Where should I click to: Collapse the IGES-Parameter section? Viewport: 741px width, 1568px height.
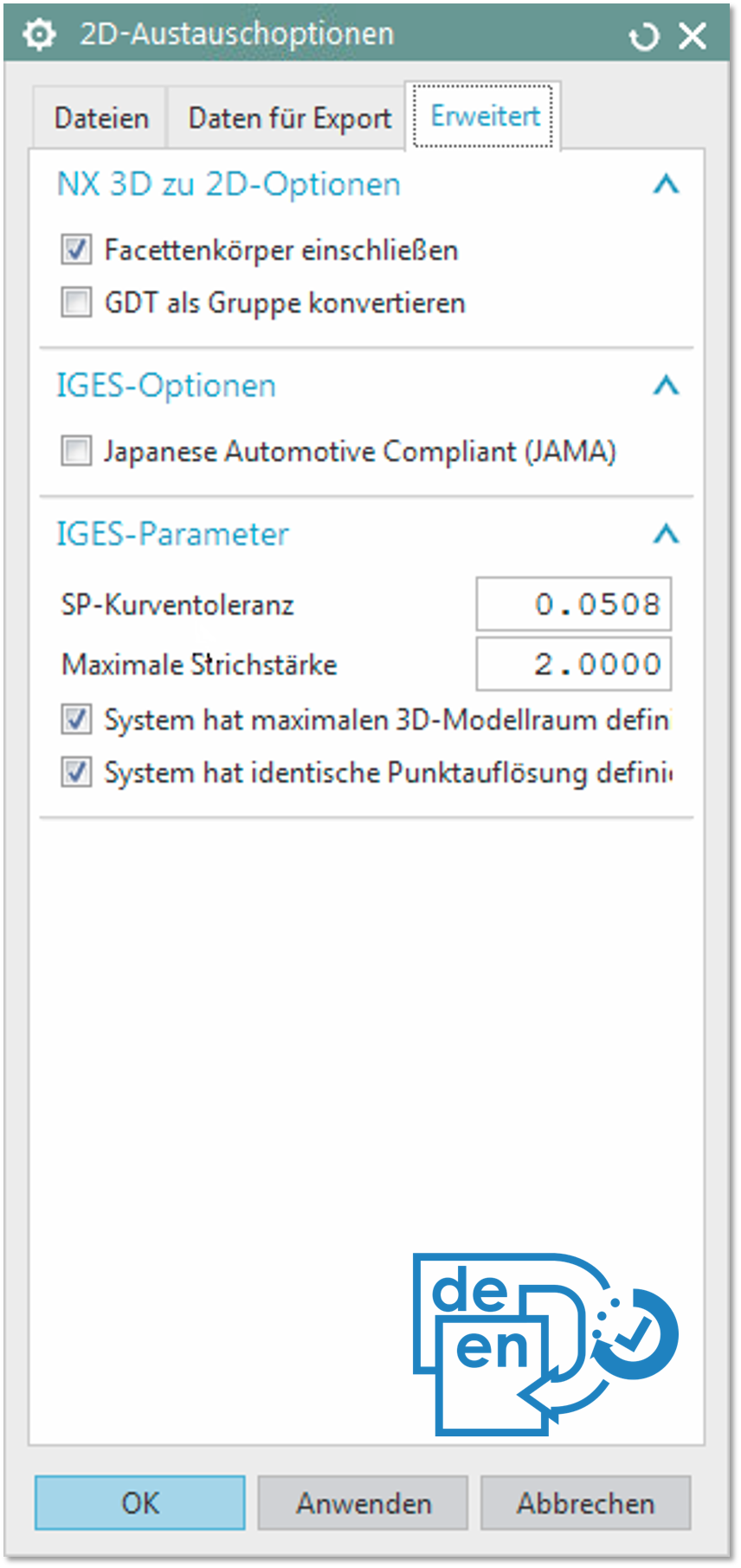click(x=666, y=534)
